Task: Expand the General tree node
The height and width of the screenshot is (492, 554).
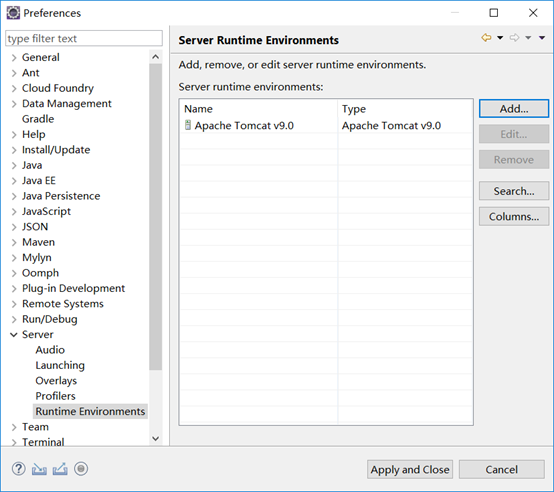Action: pyautogui.click(x=14, y=58)
